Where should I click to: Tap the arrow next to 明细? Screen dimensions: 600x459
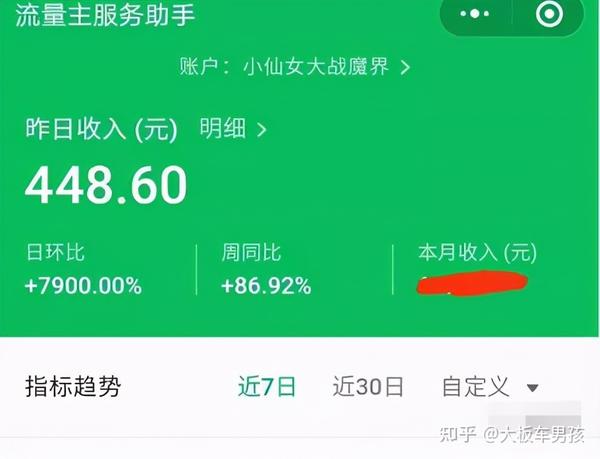pyautogui.click(x=262, y=130)
